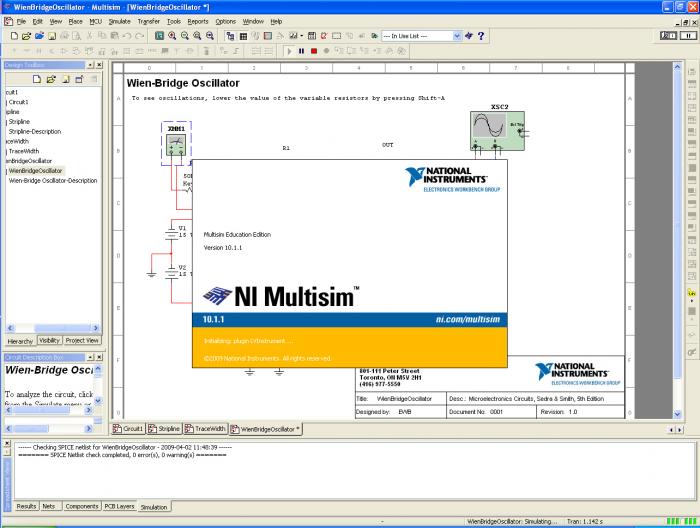Select WienBridgeOscillator in Design Toolbox tree
Screen dimensions: 700x528
[x=35, y=170]
